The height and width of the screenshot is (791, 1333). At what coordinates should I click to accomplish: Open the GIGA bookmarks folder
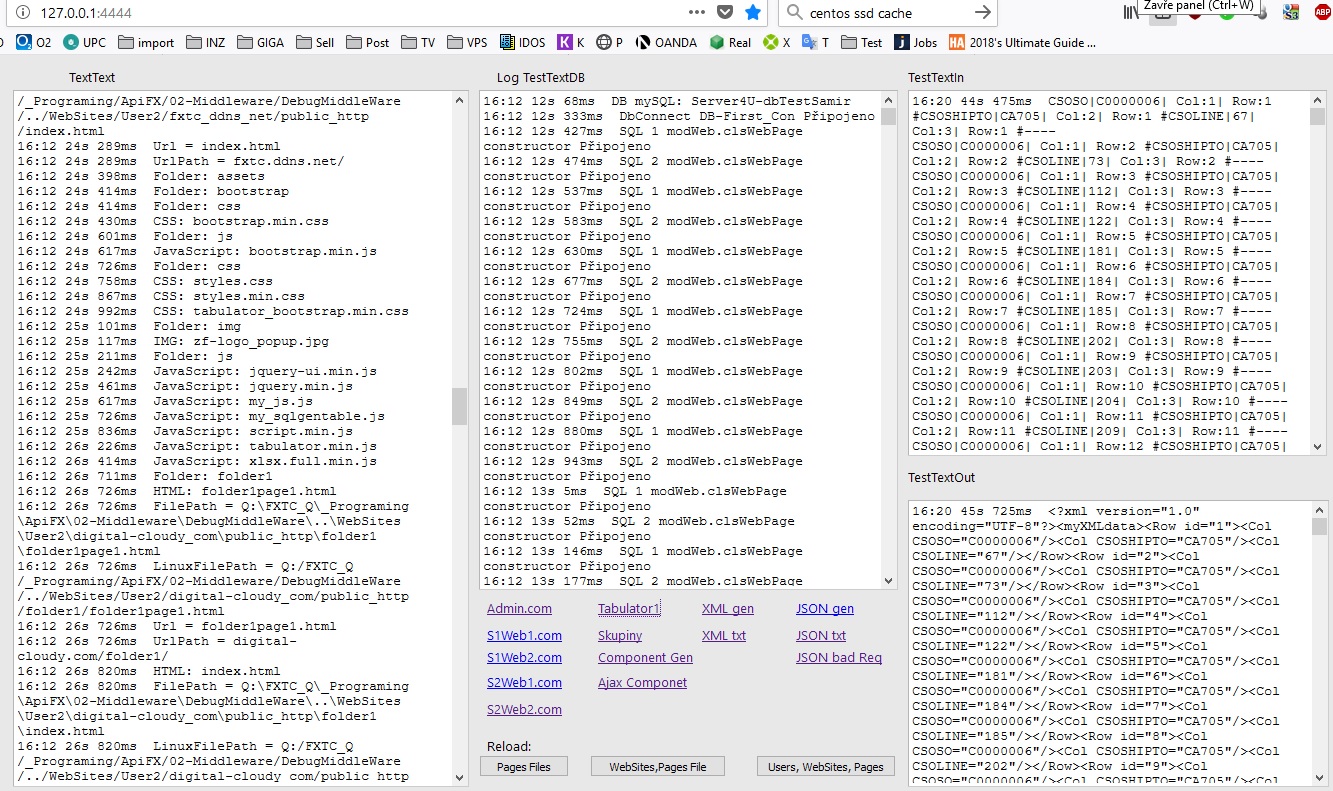coord(260,43)
